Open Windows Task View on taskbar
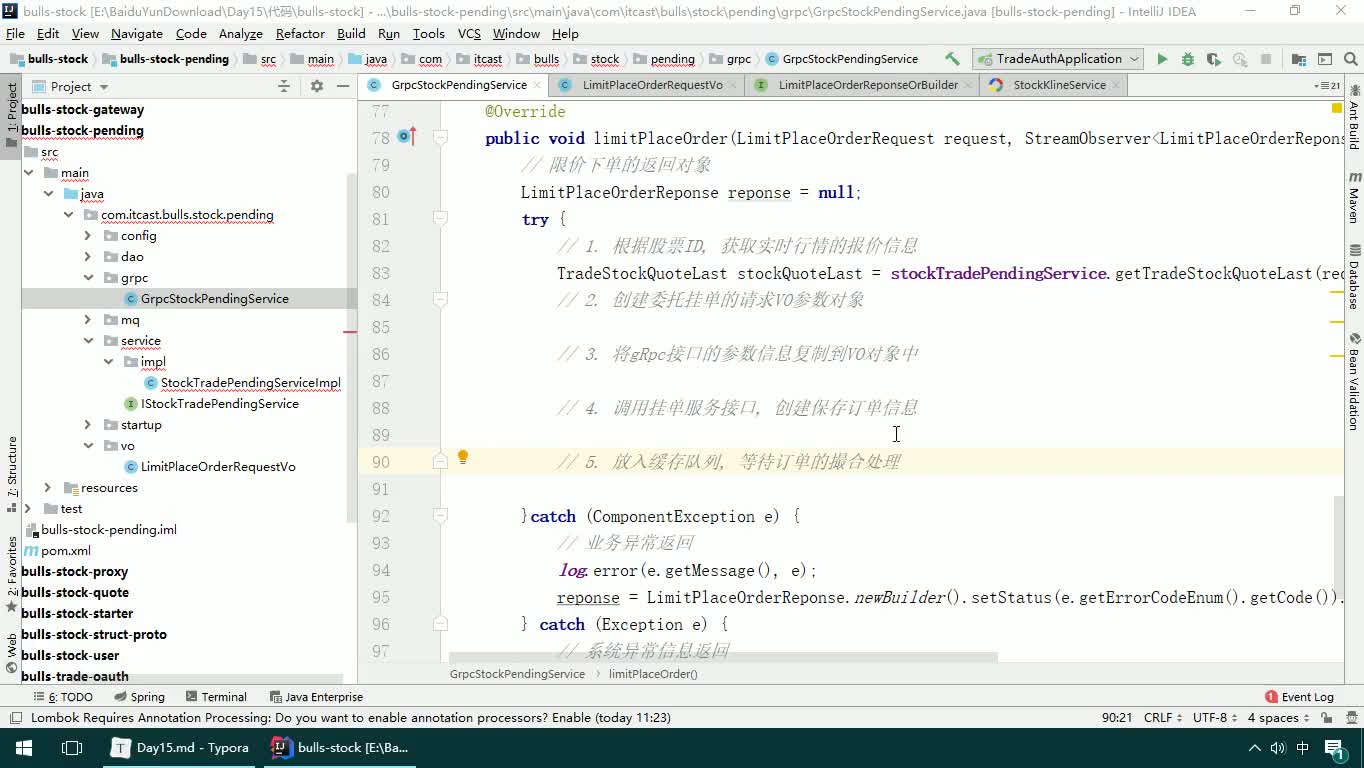 tap(71, 747)
